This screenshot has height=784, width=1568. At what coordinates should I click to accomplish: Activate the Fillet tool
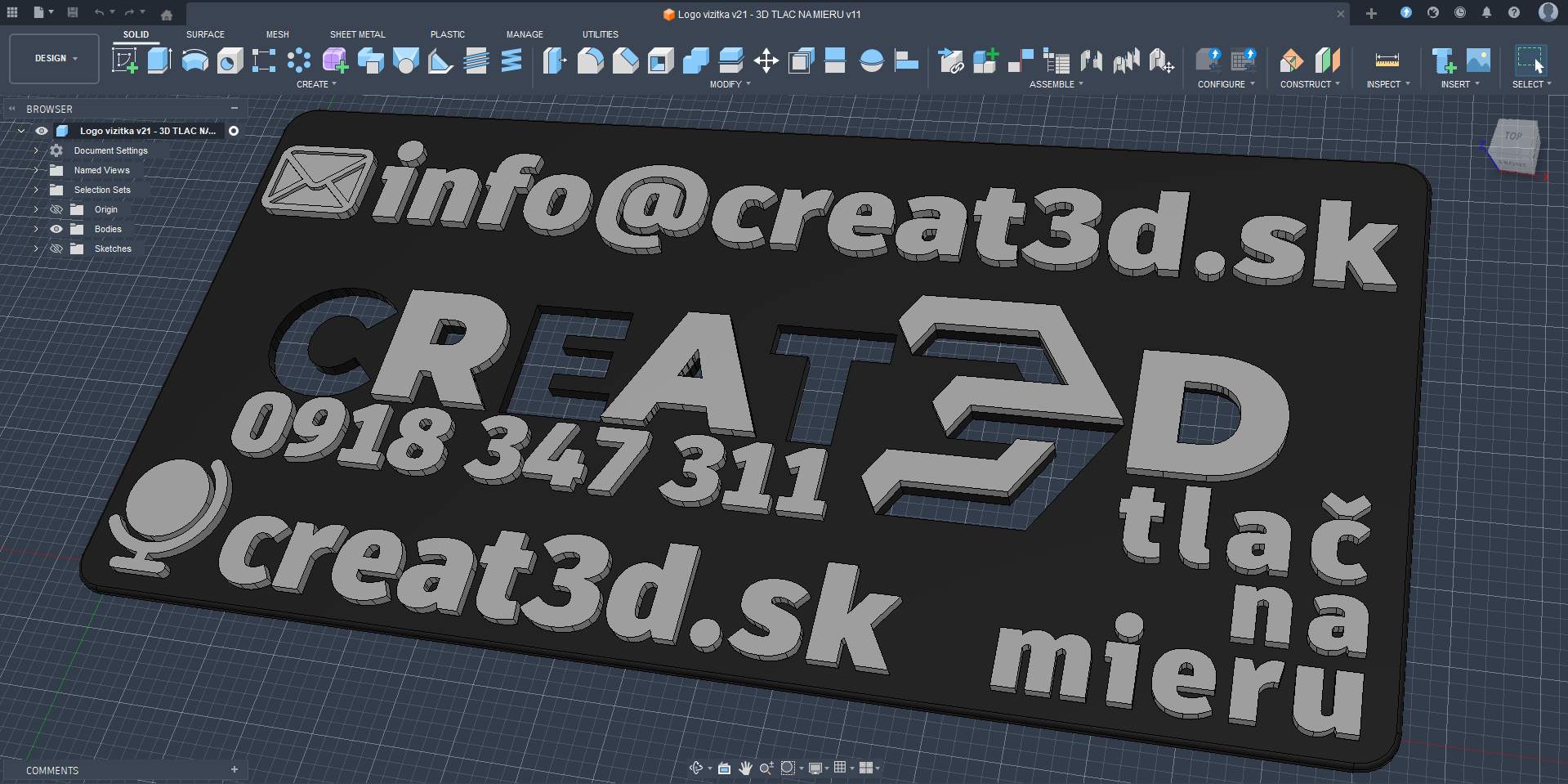coord(590,60)
